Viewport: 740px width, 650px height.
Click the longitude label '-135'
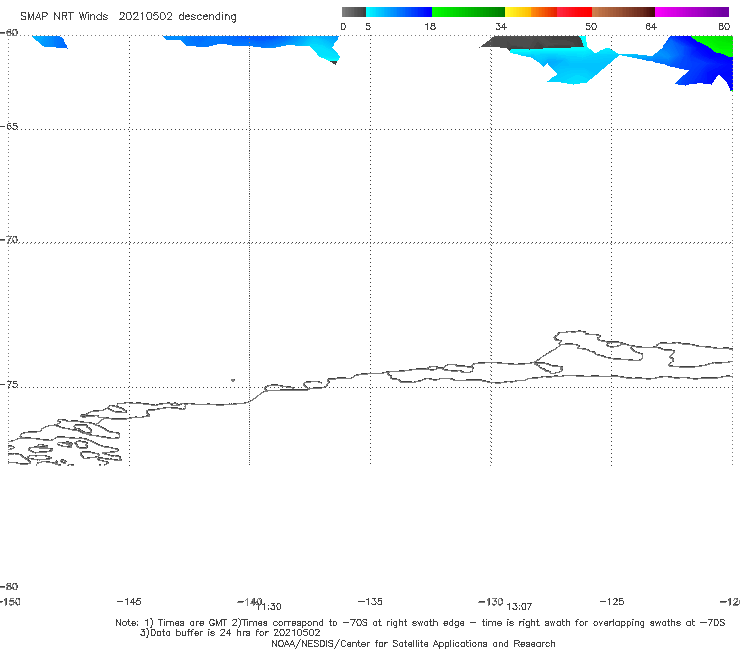(x=370, y=601)
